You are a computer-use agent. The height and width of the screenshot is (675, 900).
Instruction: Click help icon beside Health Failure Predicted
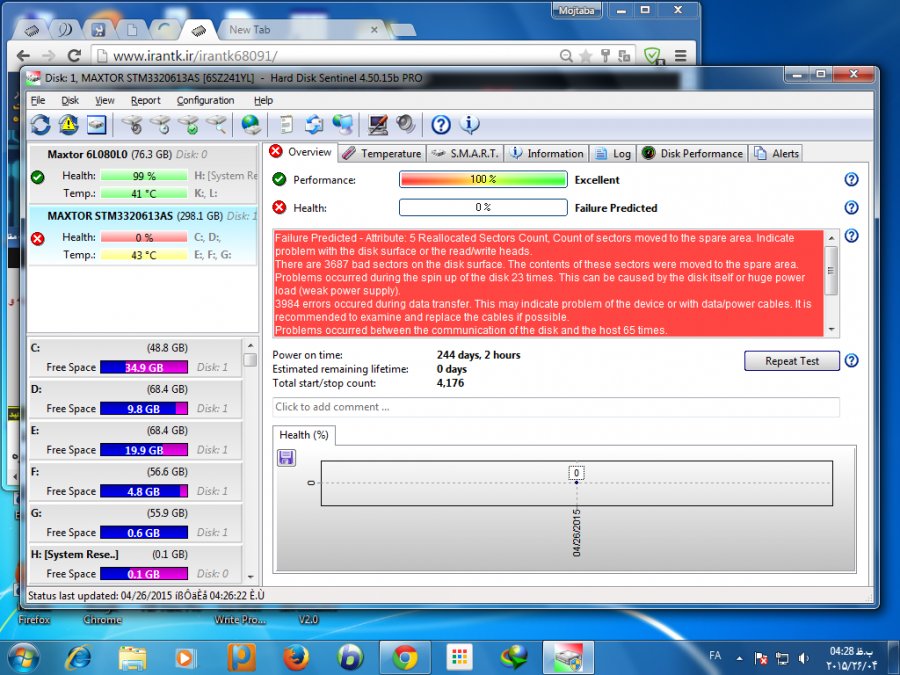(851, 207)
